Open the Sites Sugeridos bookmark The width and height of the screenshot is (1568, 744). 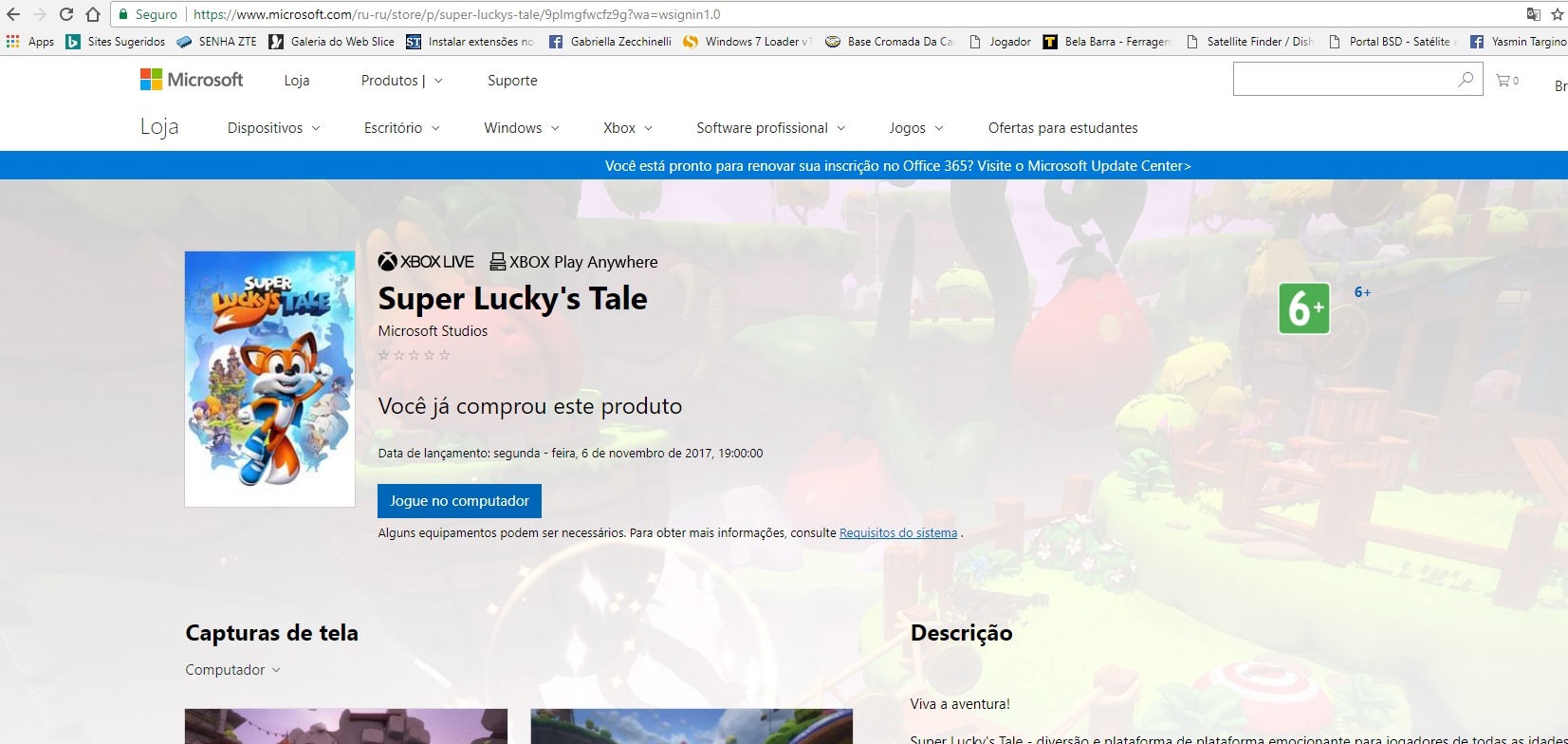click(115, 42)
